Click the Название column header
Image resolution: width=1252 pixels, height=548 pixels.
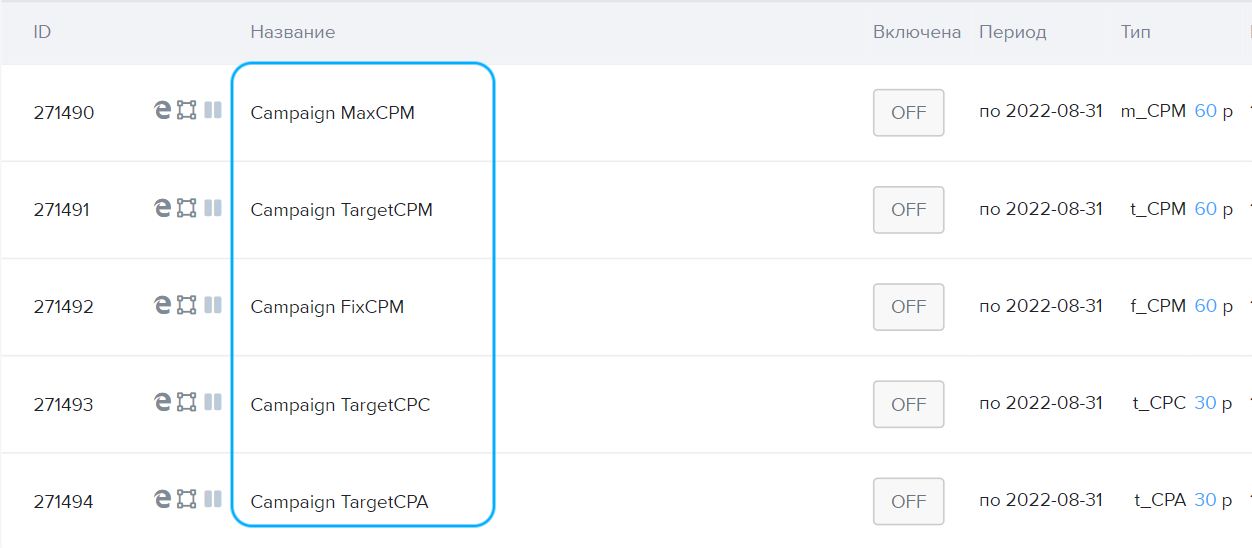pos(292,32)
